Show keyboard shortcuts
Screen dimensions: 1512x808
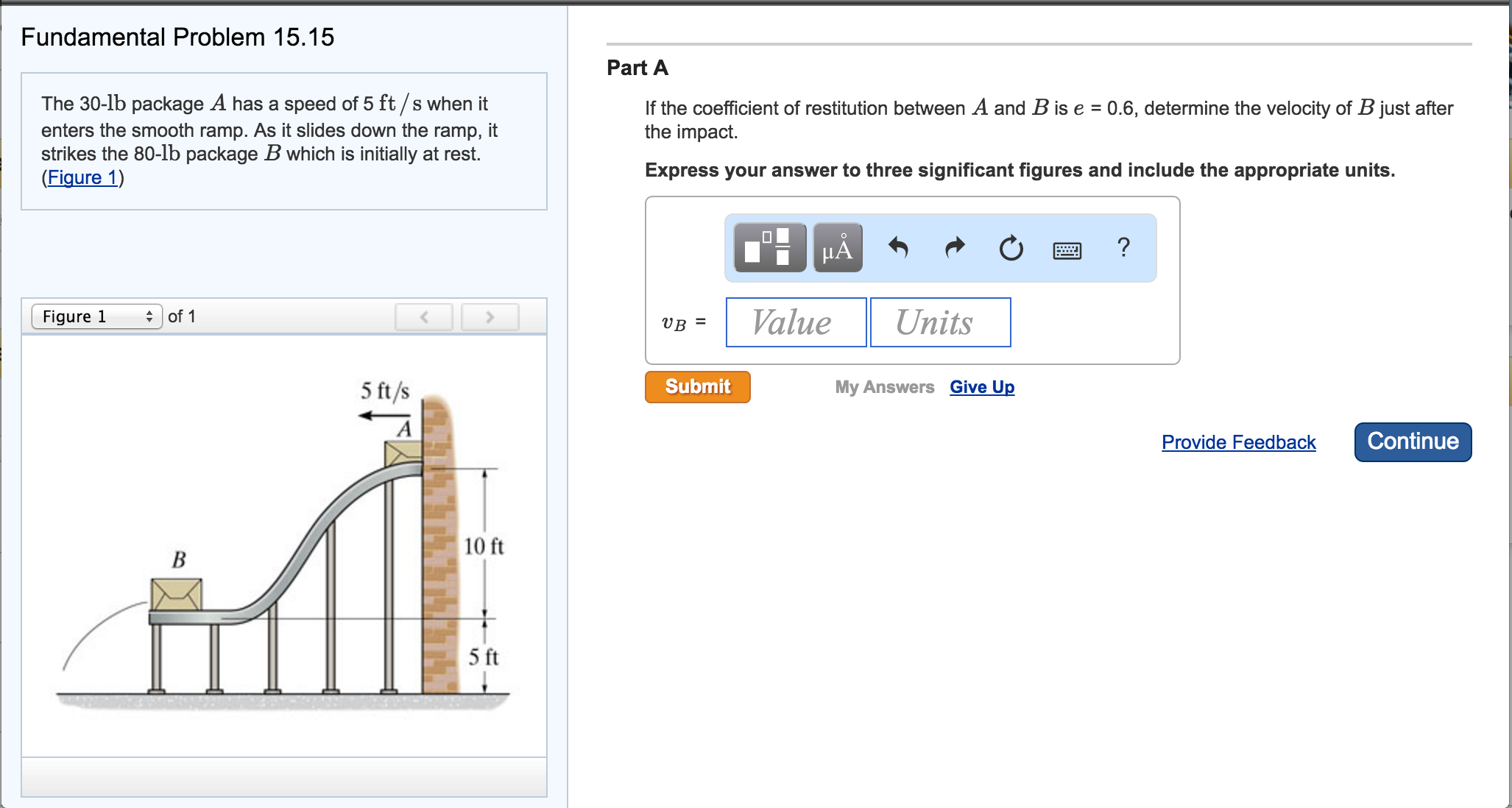coord(1067,251)
